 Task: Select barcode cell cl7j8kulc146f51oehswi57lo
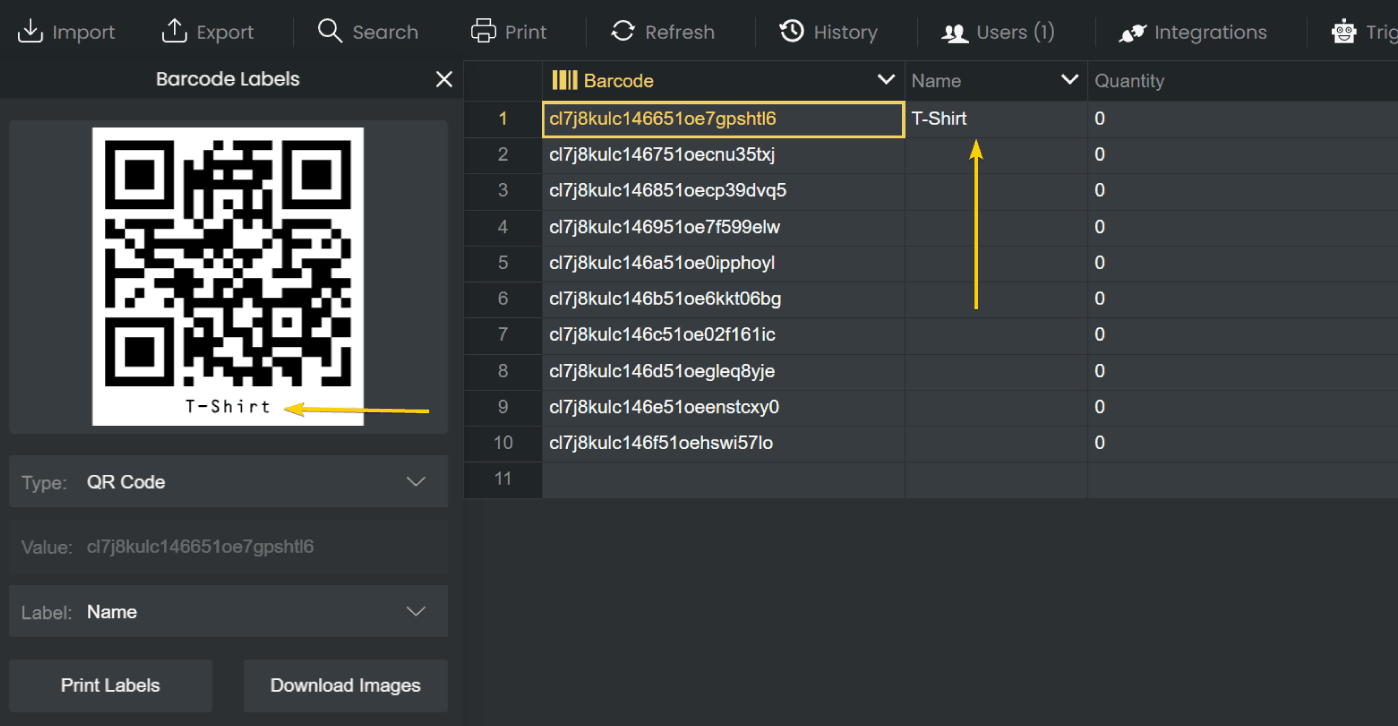point(724,443)
